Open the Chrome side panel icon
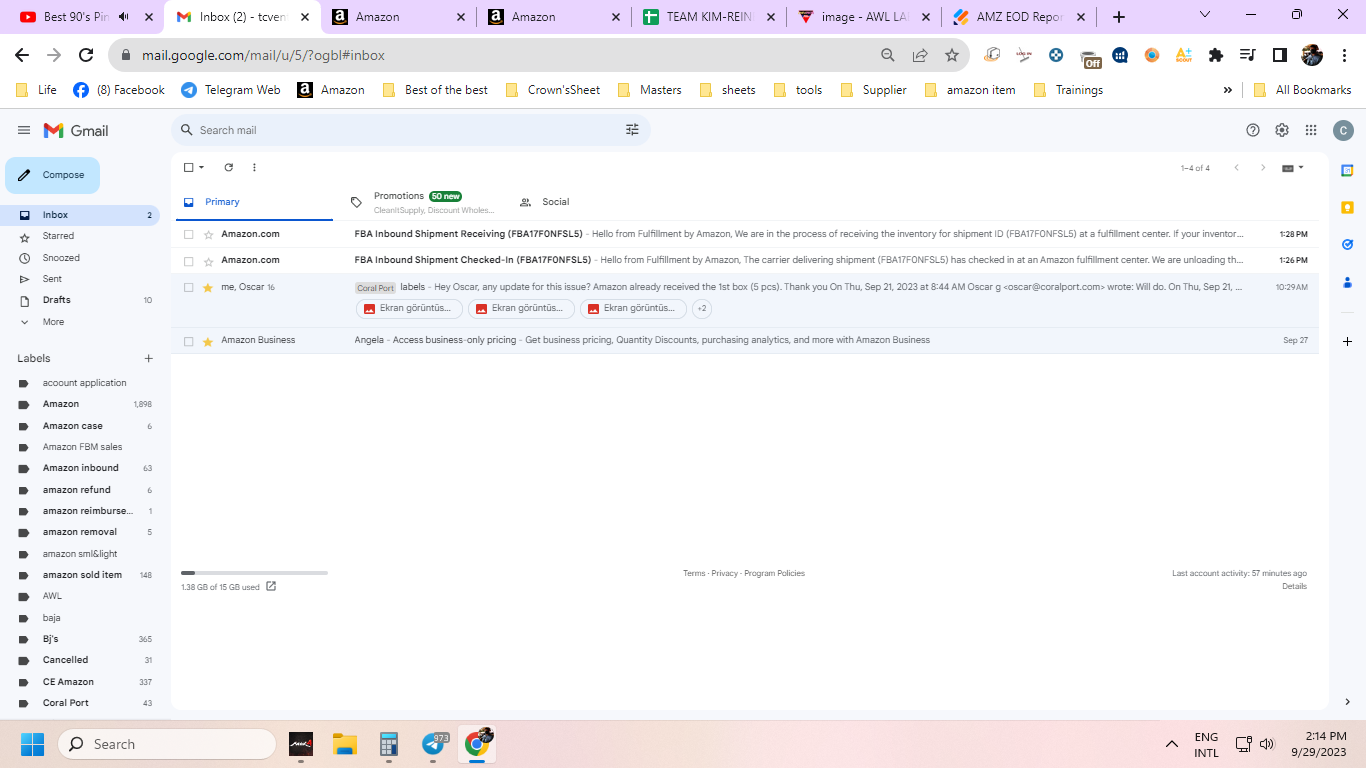 point(1279,55)
